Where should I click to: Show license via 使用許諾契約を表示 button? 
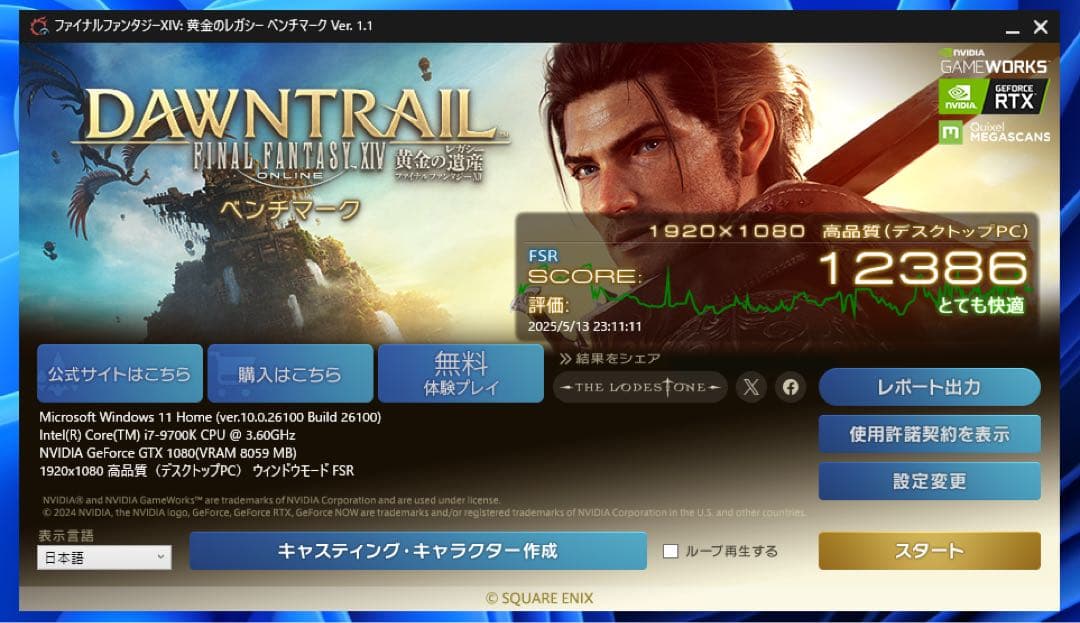929,434
